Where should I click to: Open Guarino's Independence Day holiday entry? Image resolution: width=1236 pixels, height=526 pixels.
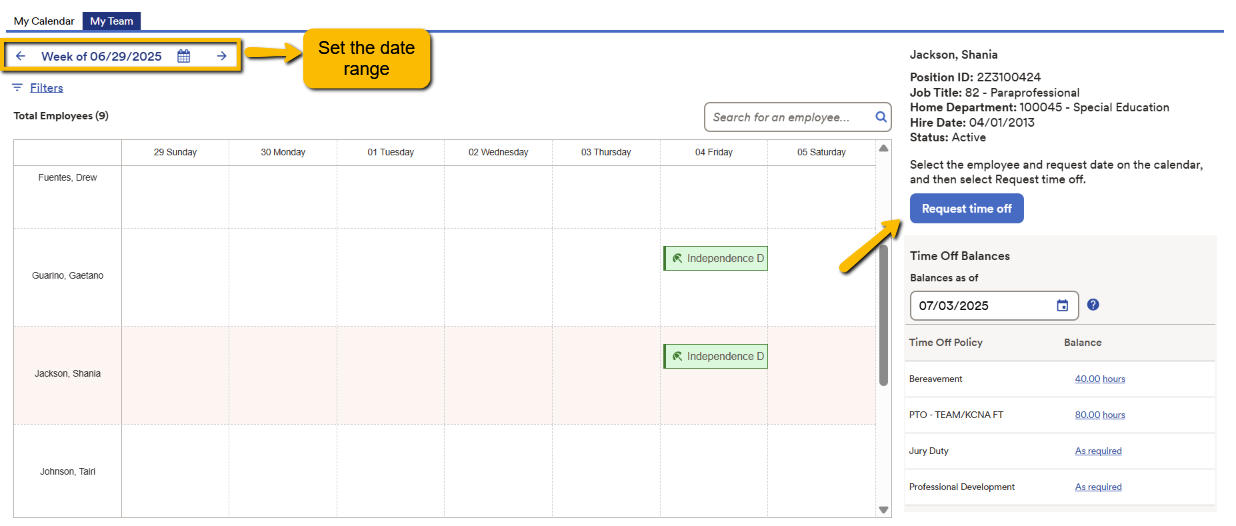(x=715, y=258)
